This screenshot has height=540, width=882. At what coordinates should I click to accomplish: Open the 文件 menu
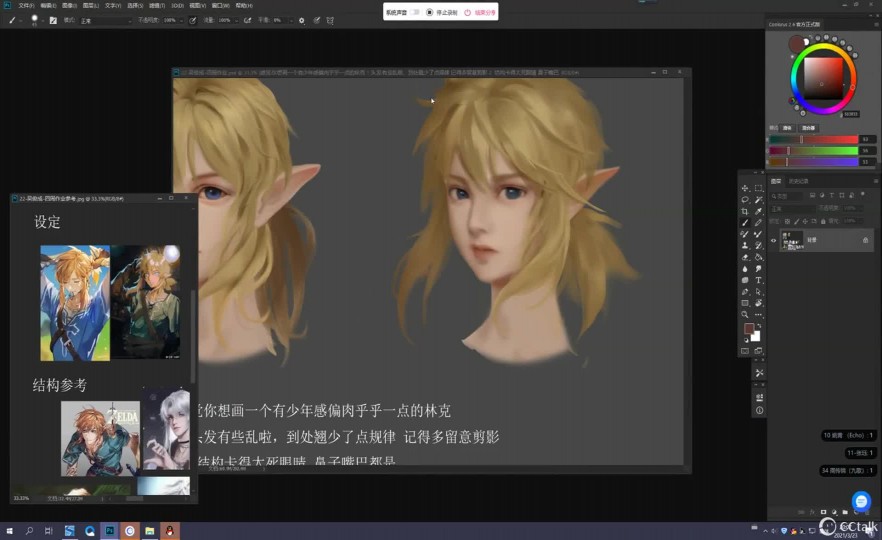(x=26, y=6)
